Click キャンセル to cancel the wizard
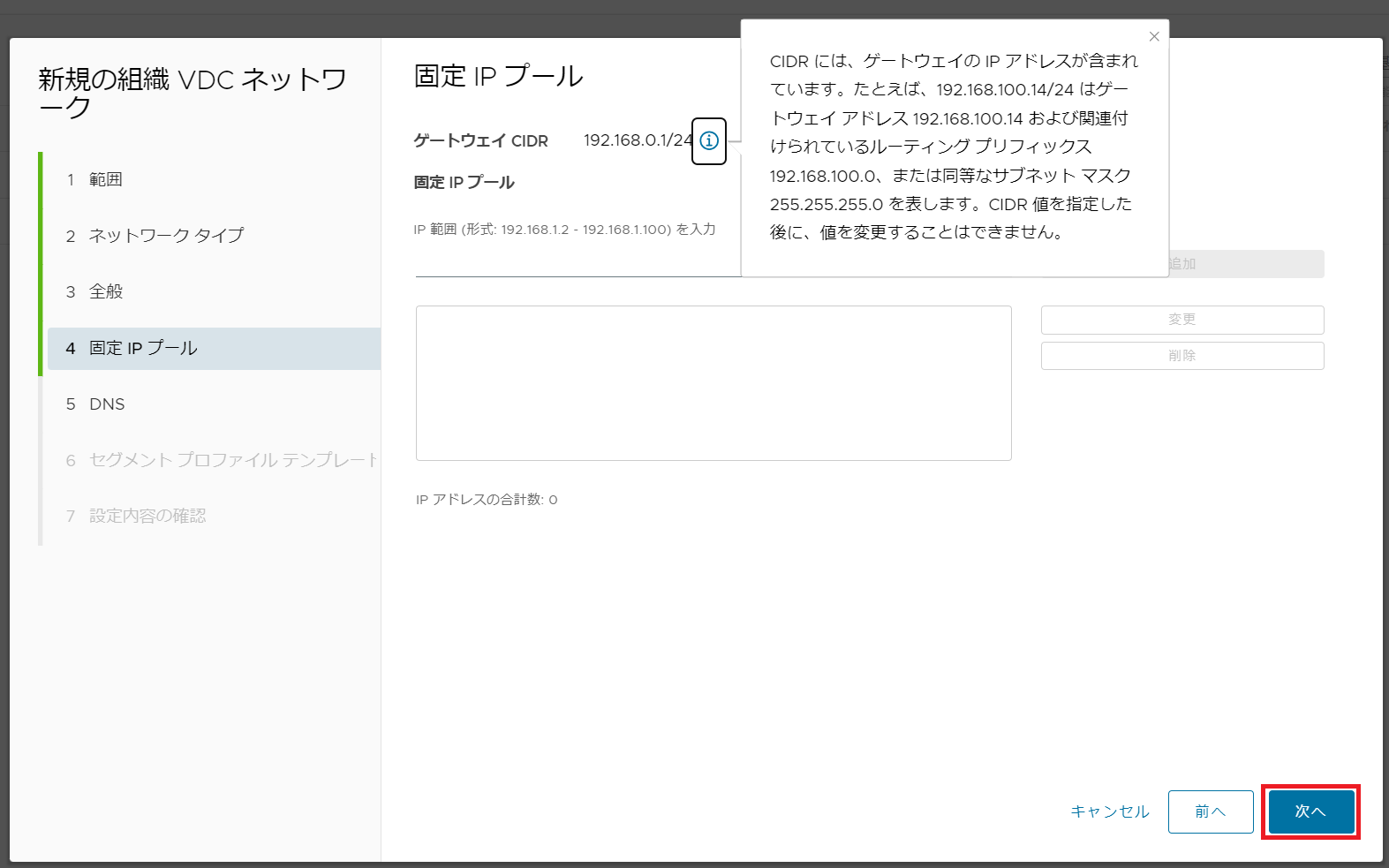Screen dimensions: 1389x868 1110,811
